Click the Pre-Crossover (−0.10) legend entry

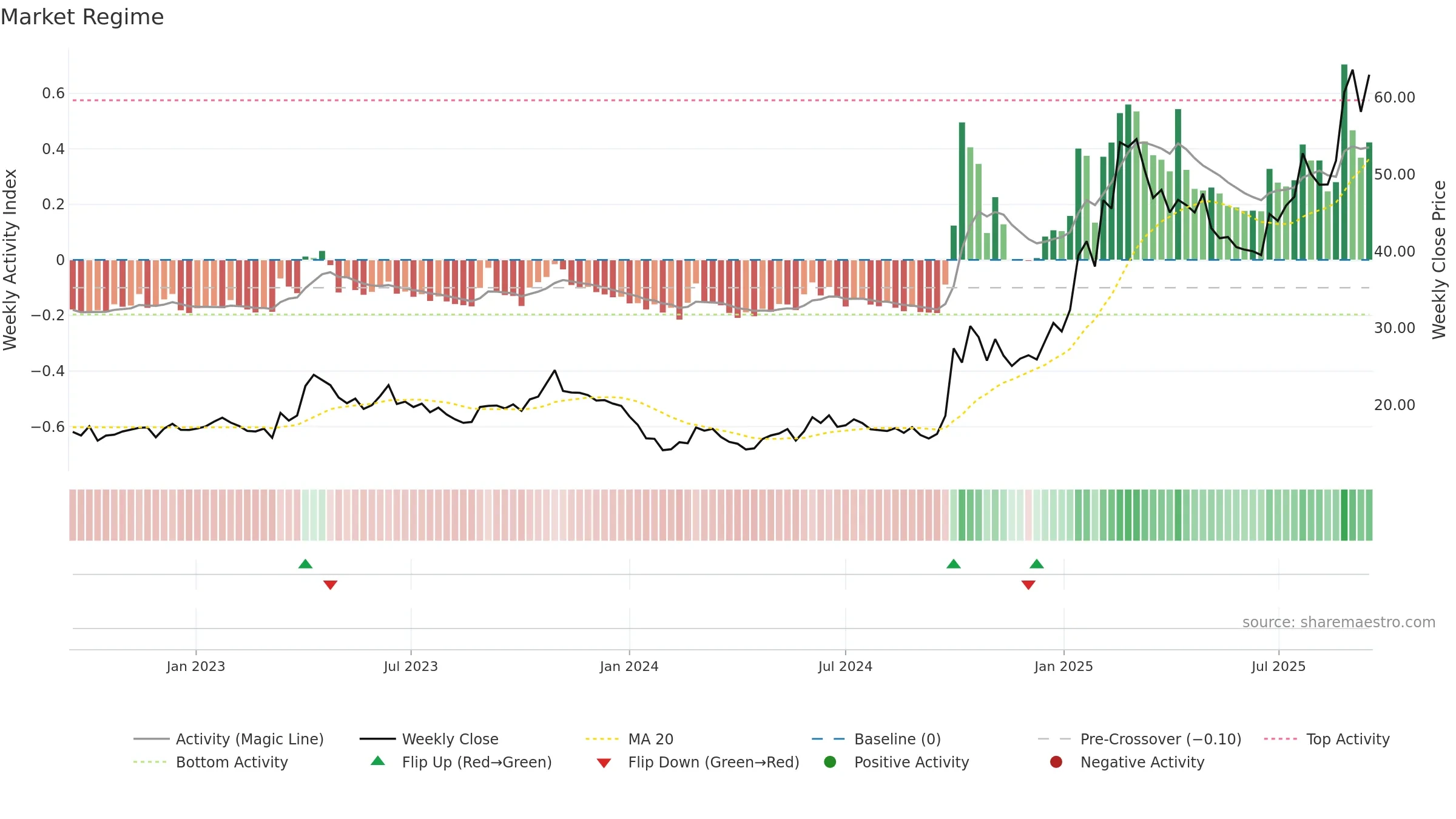tap(1139, 739)
